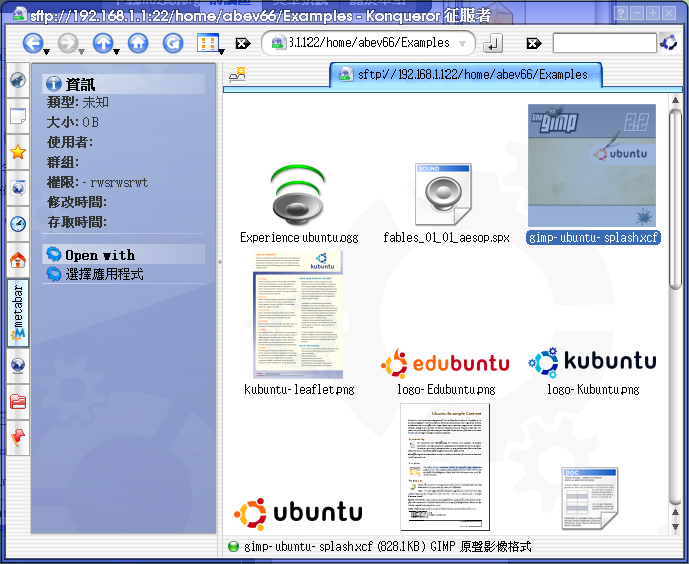Open the network globe window sidebar tab
The height and width of the screenshot is (564, 689).
[18, 188]
